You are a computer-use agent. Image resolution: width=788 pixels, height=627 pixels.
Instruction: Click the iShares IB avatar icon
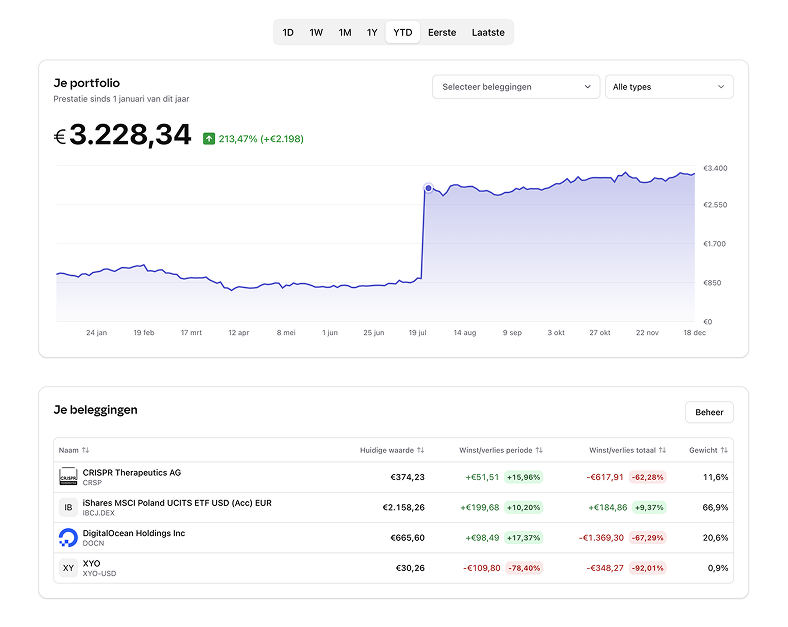[x=68, y=508]
